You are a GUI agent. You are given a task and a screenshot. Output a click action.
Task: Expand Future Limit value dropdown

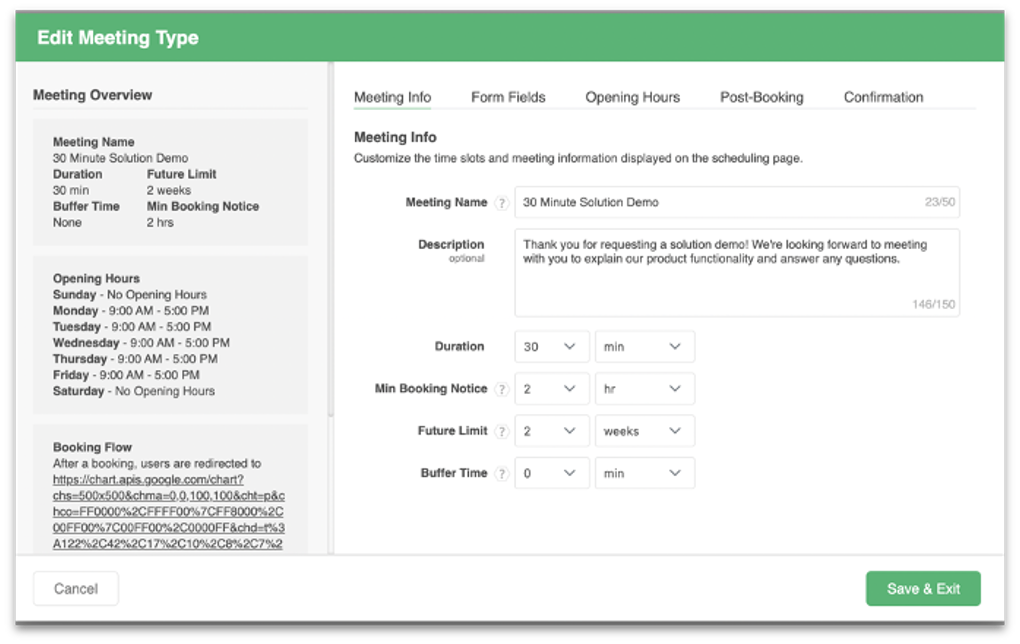[x=551, y=432]
